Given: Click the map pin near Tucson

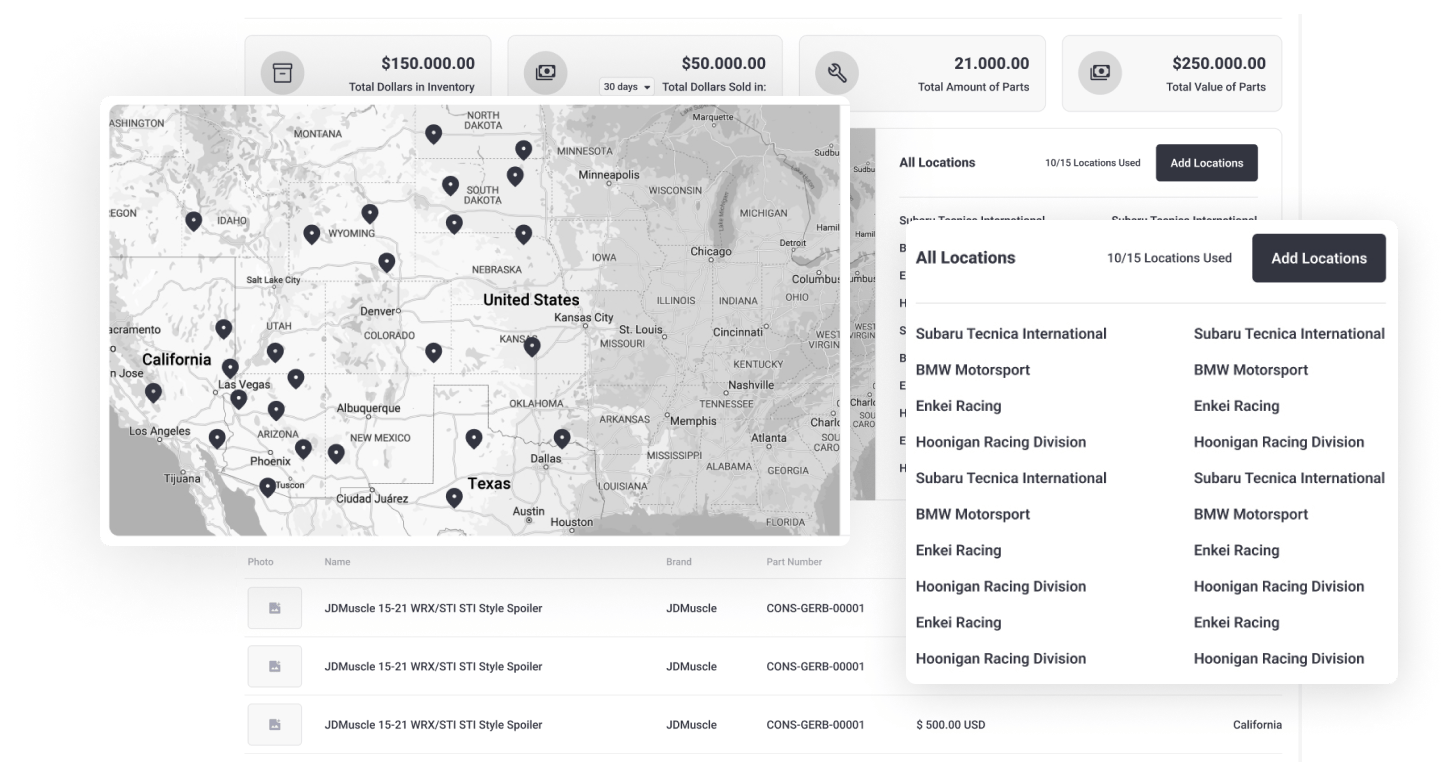Looking at the screenshot, I should (x=267, y=487).
